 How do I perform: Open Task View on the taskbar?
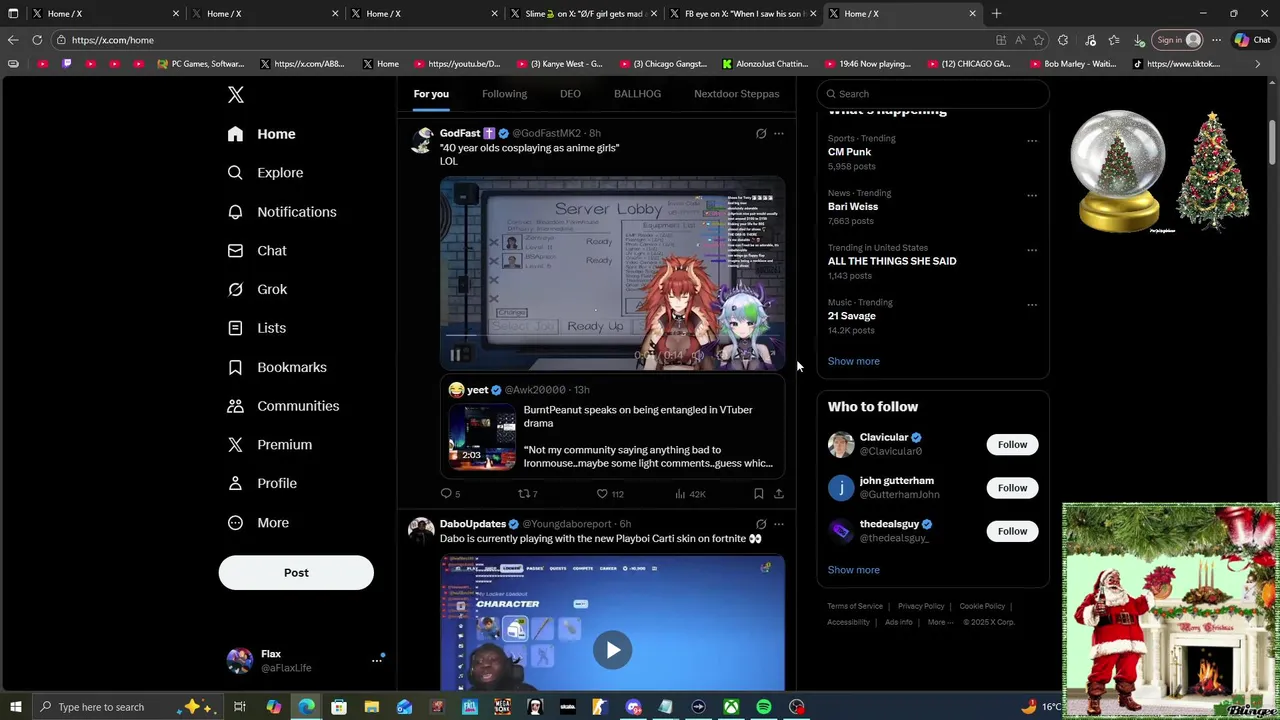pyautogui.click(x=240, y=707)
